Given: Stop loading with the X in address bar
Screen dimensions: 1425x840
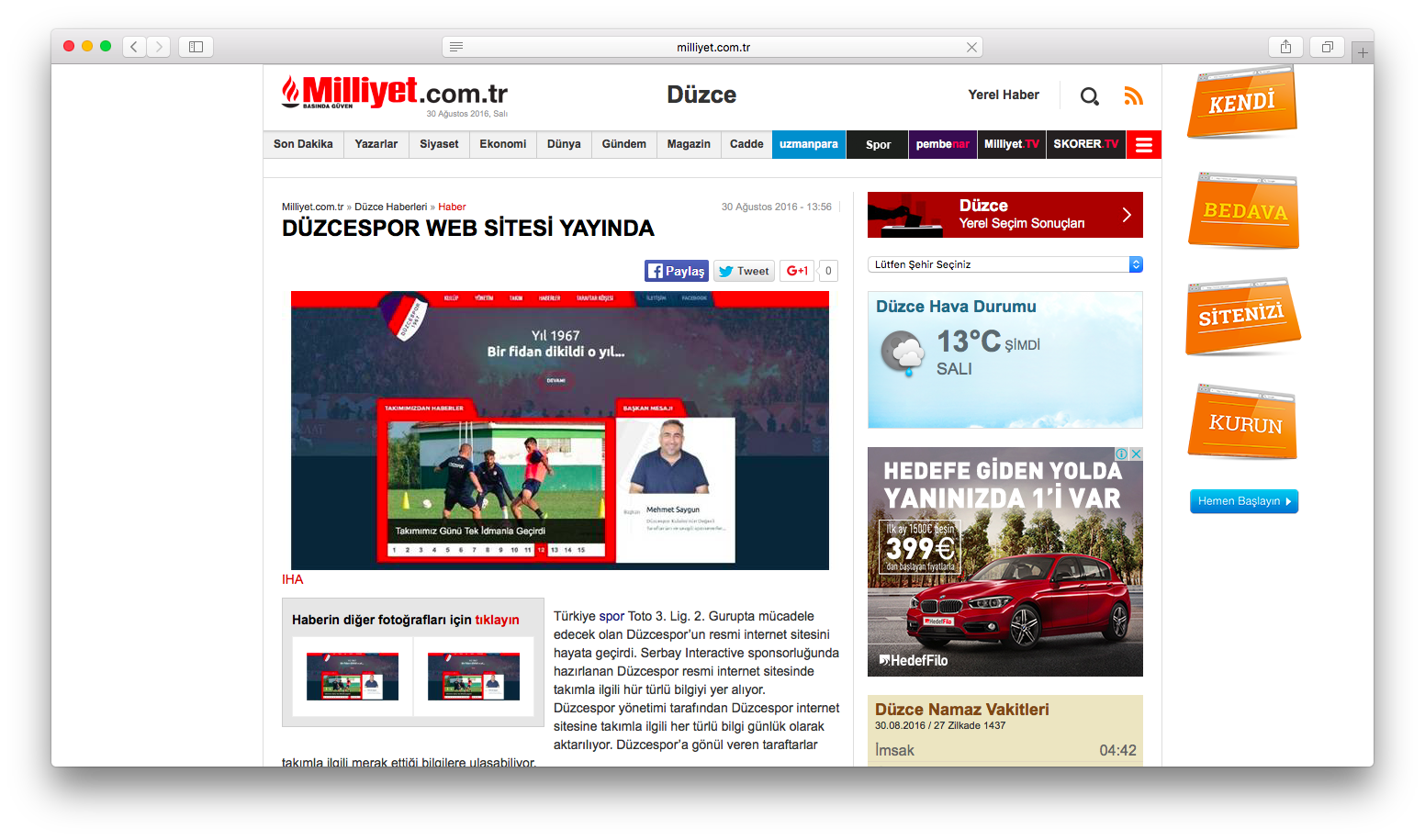Looking at the screenshot, I should [971, 47].
